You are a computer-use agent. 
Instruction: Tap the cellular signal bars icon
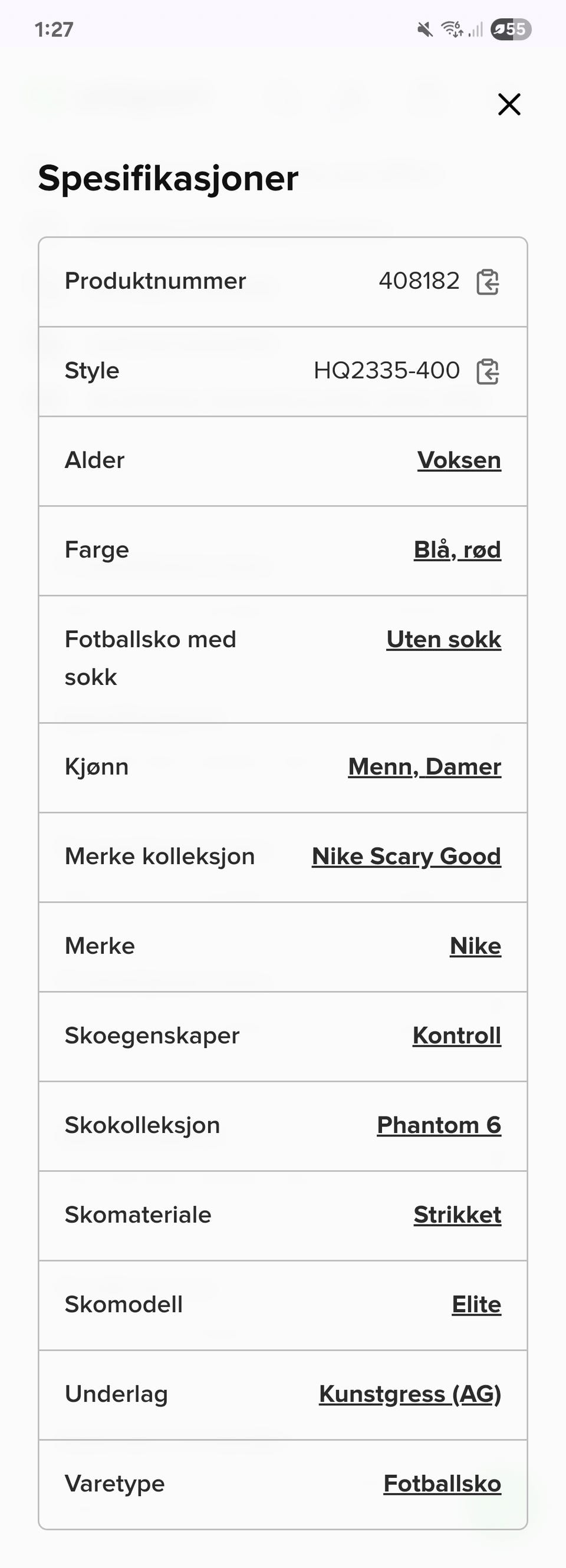click(476, 29)
